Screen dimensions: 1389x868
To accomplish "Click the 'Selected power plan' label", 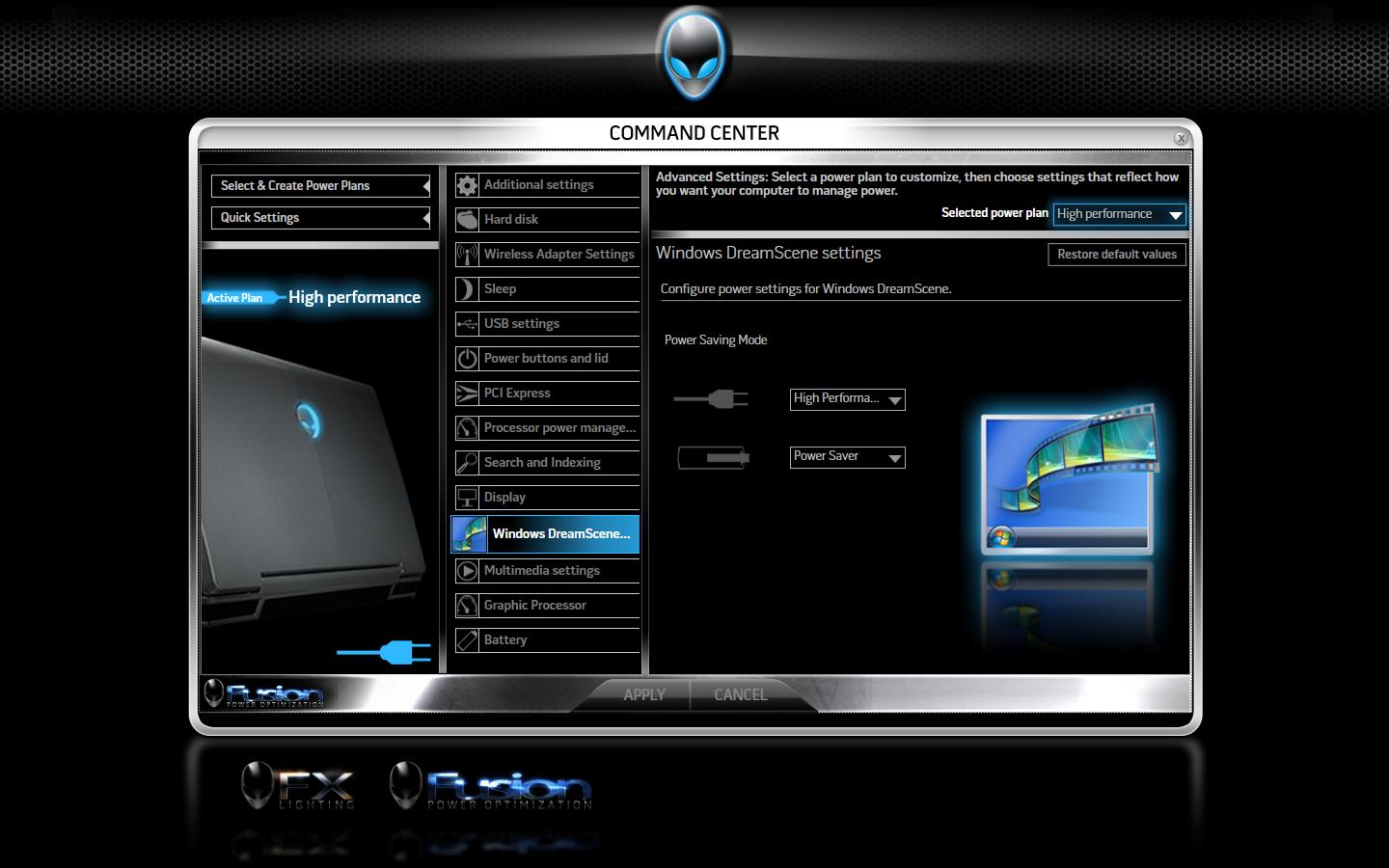I will (x=994, y=213).
